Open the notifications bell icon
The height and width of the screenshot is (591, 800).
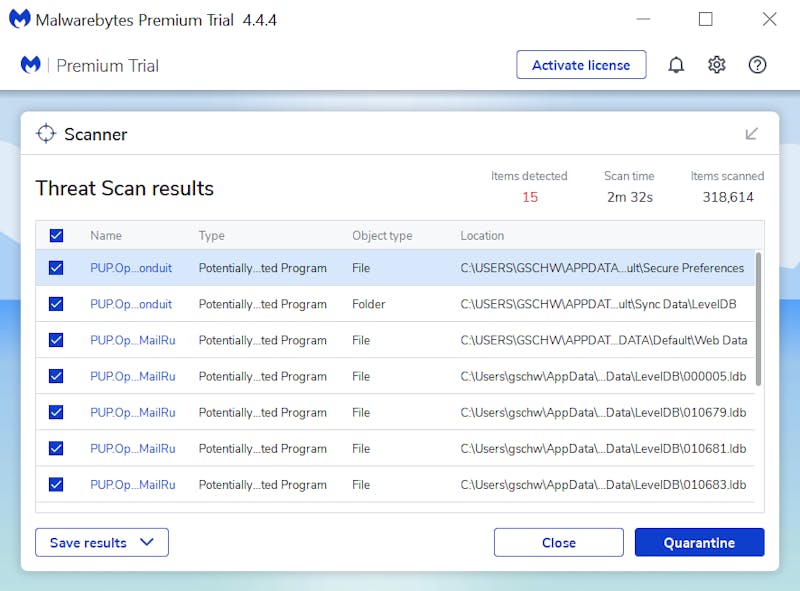click(676, 65)
